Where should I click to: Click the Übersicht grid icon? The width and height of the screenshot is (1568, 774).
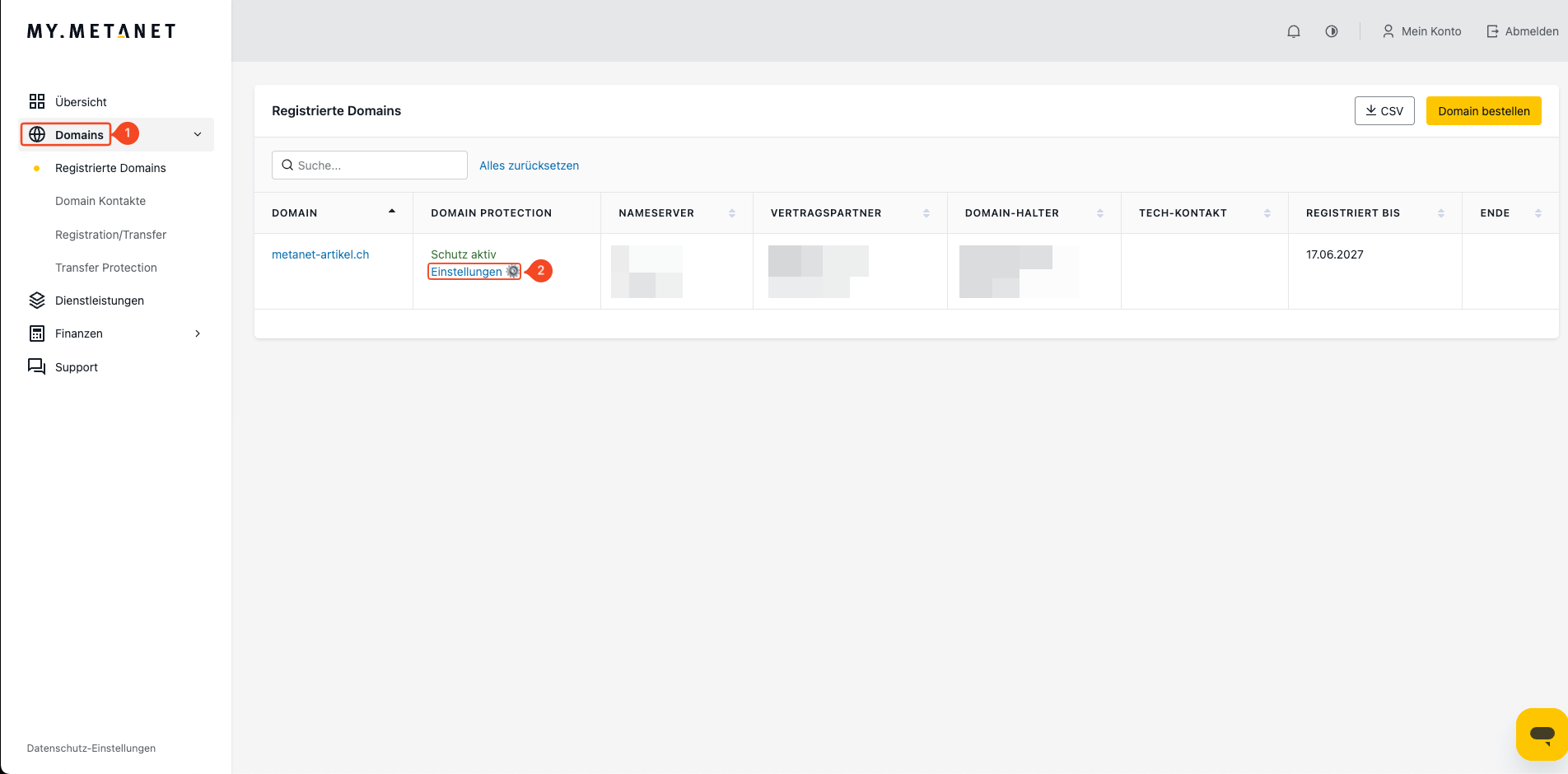click(x=37, y=101)
